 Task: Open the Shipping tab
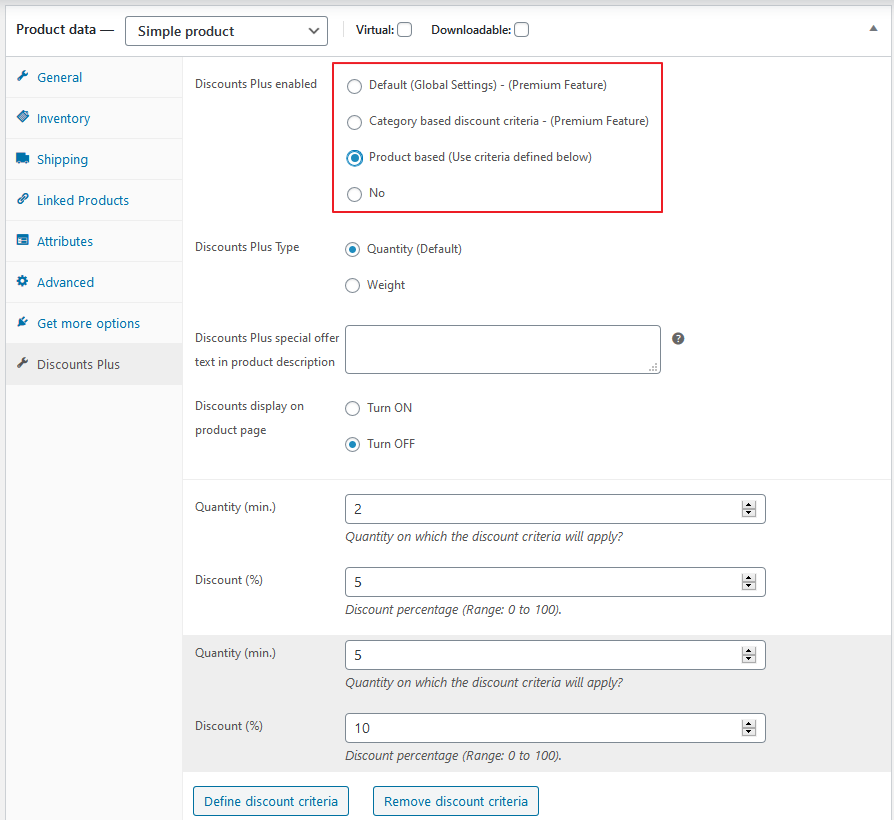pyautogui.click(x=94, y=159)
